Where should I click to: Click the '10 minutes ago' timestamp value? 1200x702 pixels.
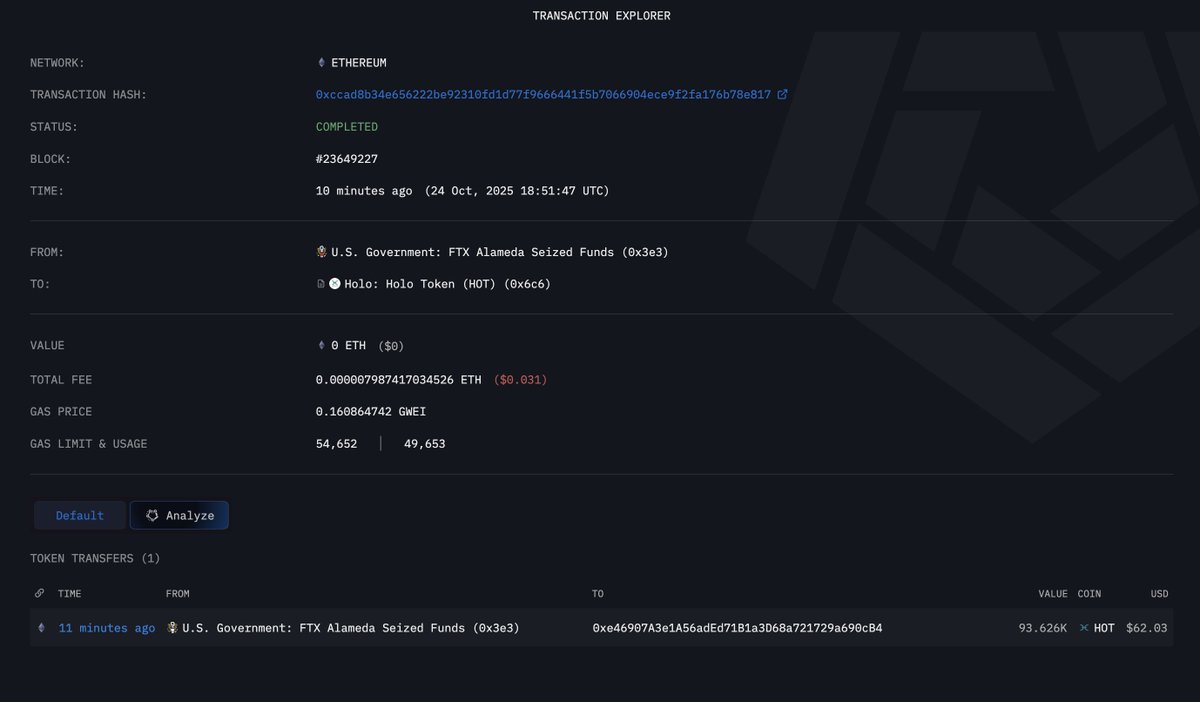pyautogui.click(x=364, y=191)
